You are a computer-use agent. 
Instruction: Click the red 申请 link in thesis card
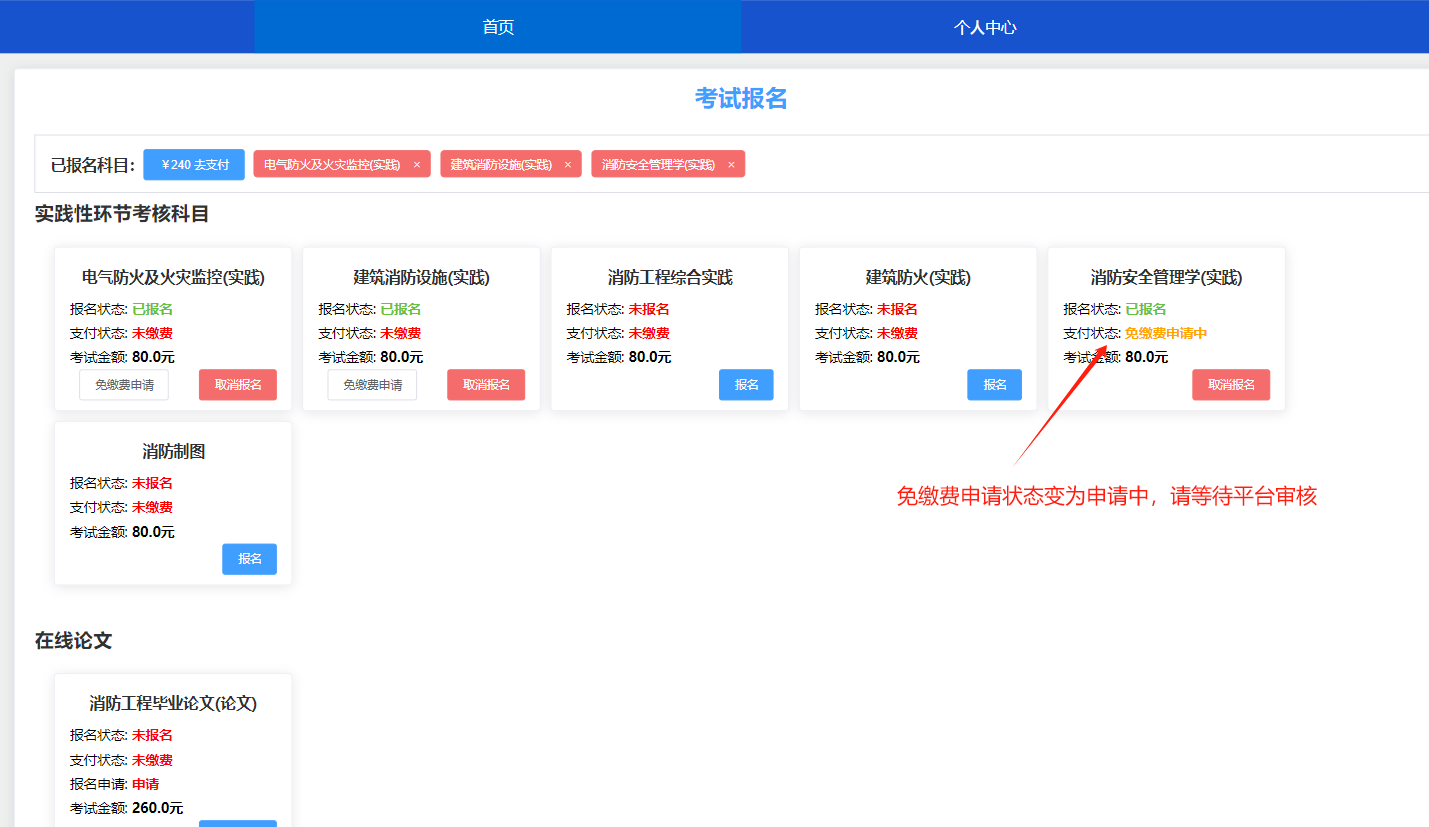(145, 784)
